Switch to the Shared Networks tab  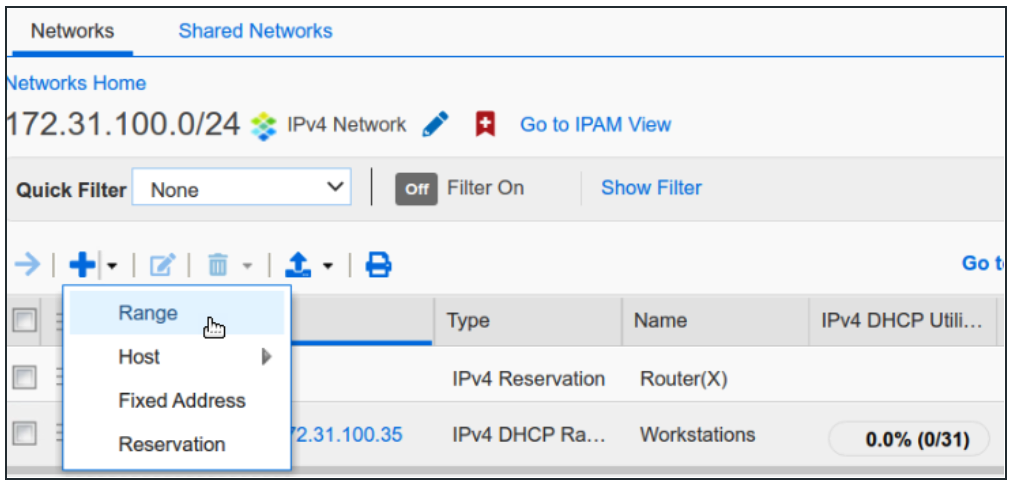[255, 31]
